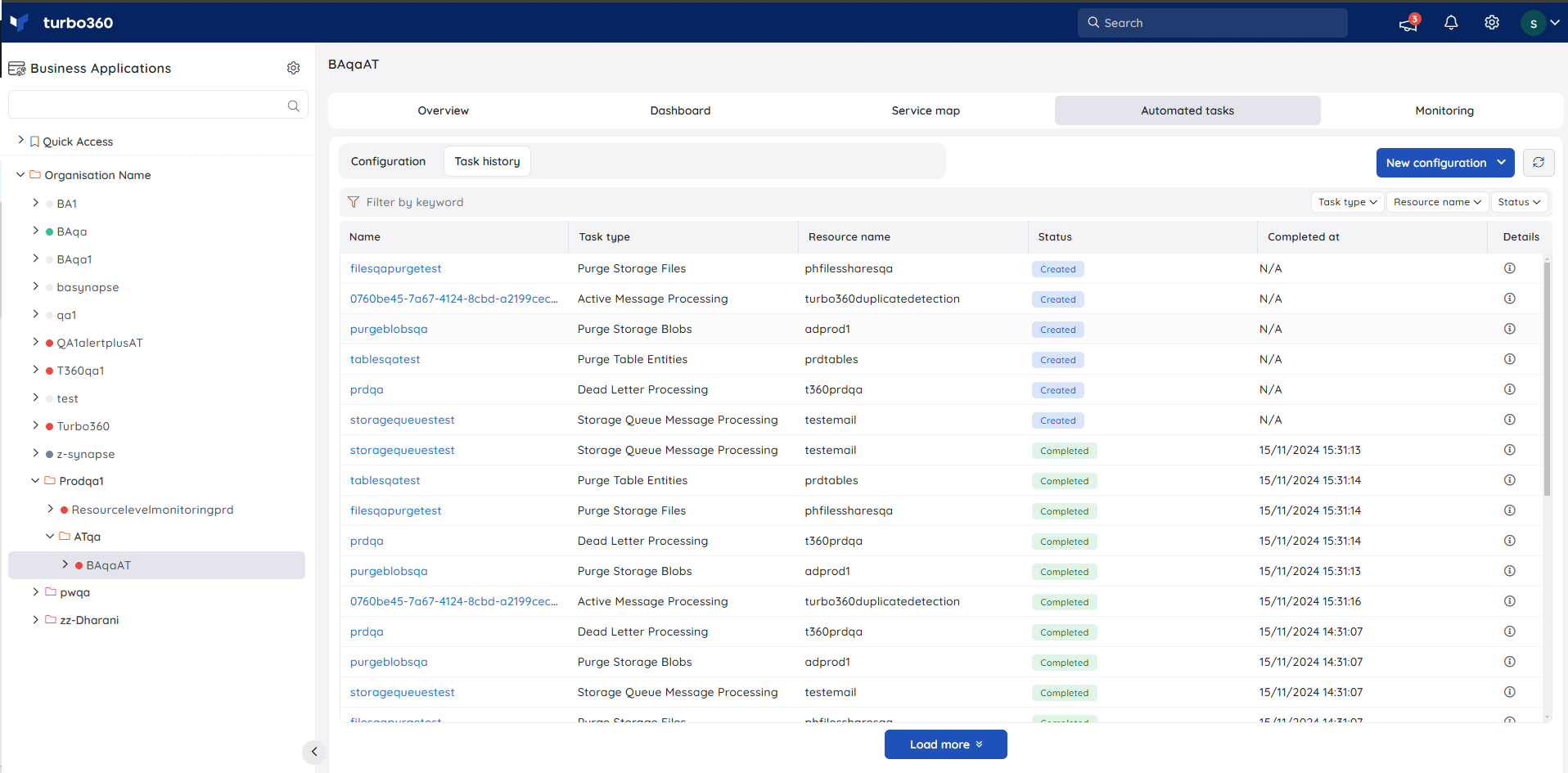1568x773 pixels.
Task: Collapse the sidebar with the arrow button
Action: (314, 752)
